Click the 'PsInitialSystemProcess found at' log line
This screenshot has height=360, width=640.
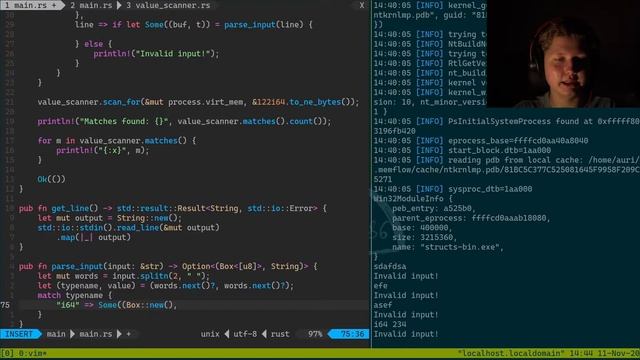pos(507,121)
